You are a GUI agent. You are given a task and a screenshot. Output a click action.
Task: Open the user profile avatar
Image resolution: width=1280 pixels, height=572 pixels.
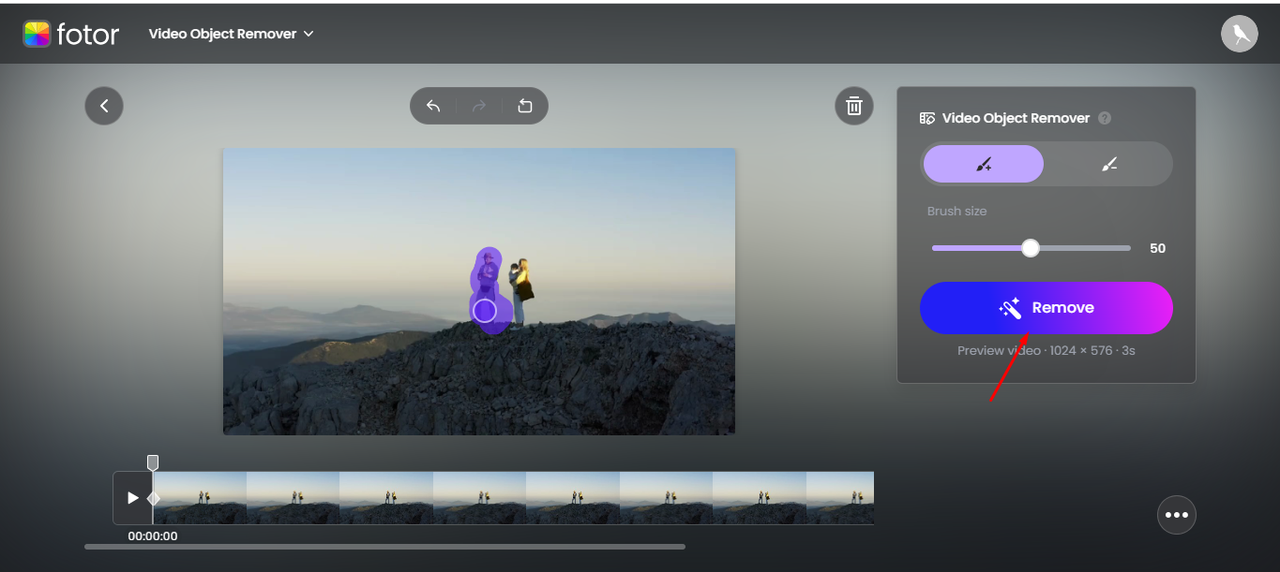[x=1239, y=34]
